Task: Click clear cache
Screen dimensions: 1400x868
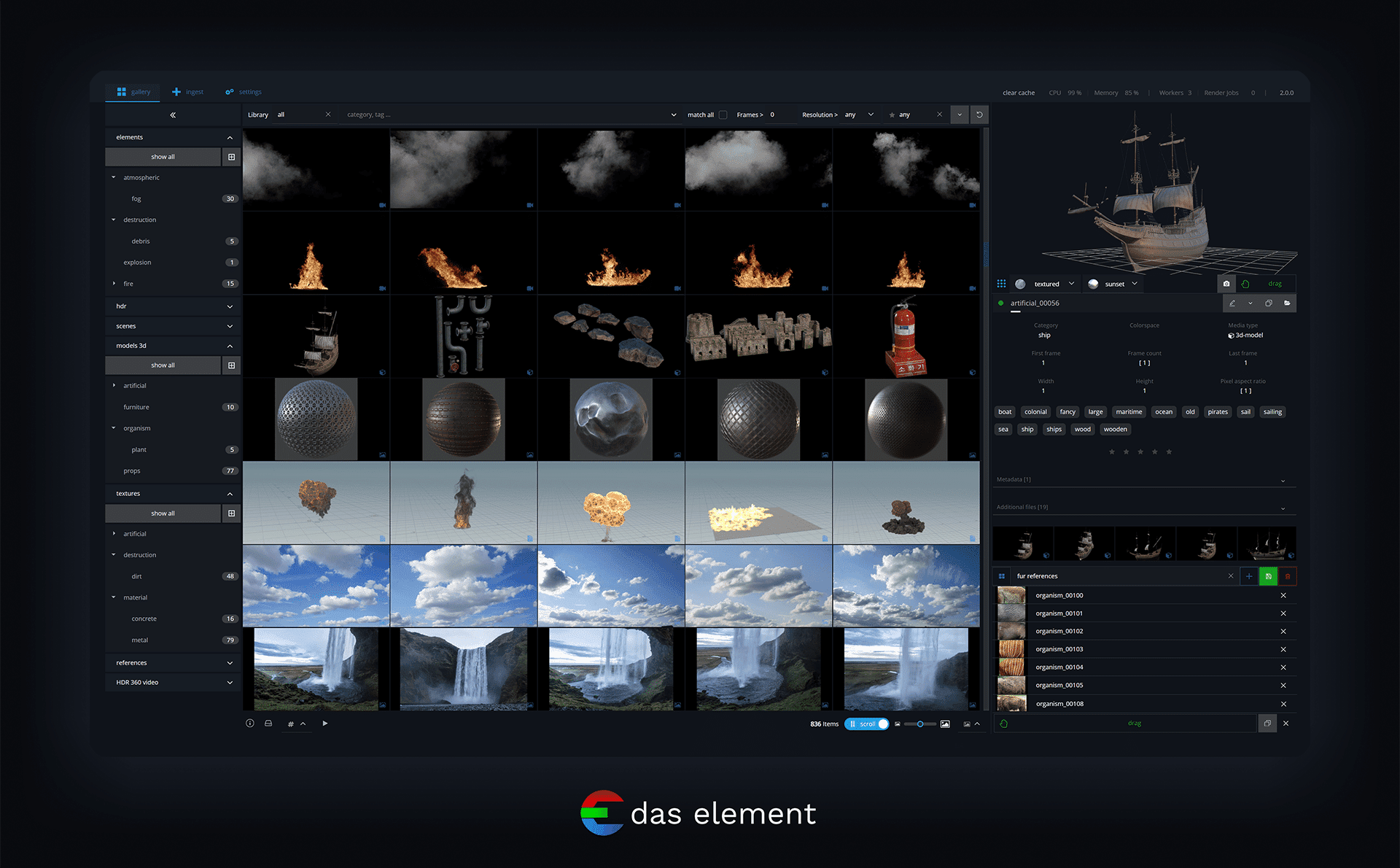Action: coord(1019,93)
